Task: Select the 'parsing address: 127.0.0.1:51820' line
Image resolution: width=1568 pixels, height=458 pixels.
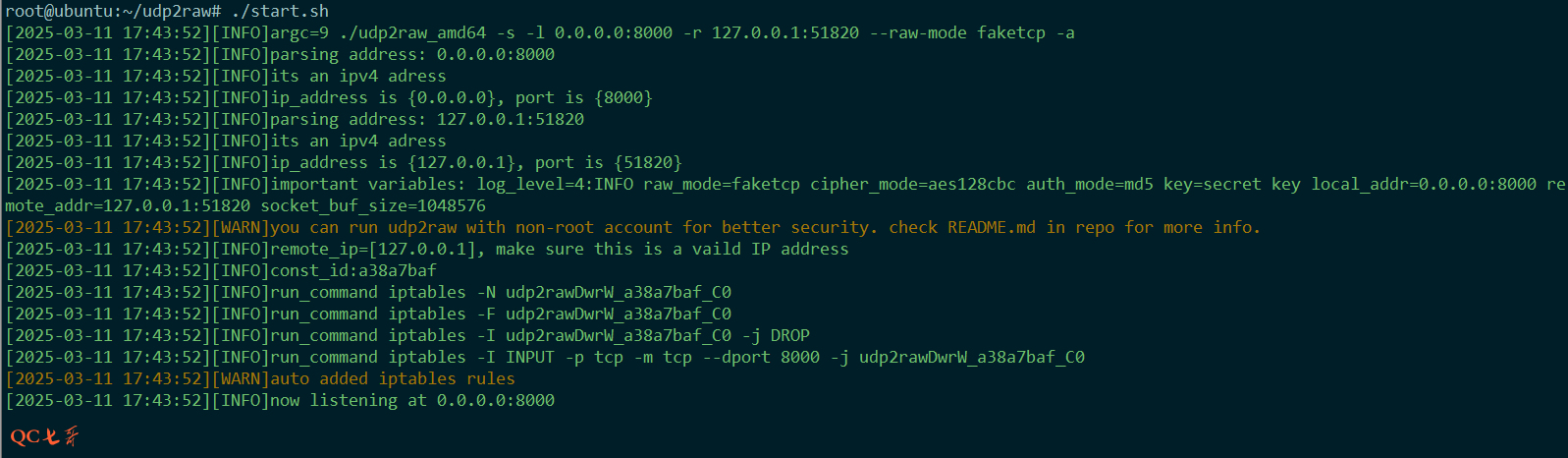Action: (x=427, y=119)
